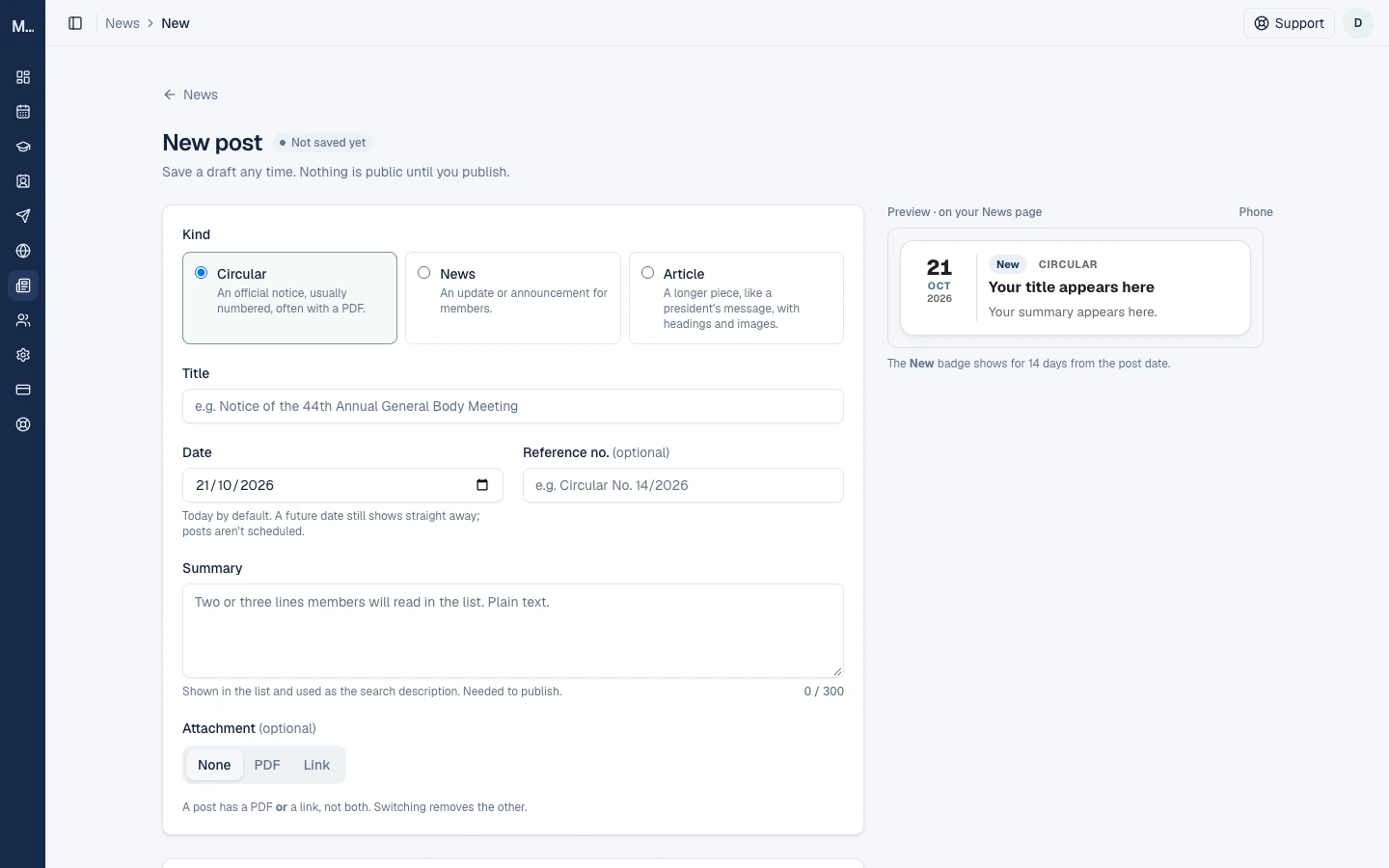Screen dimensions: 1389x868
Task: Open the dashboard grid icon in sidebar
Action: click(x=23, y=77)
